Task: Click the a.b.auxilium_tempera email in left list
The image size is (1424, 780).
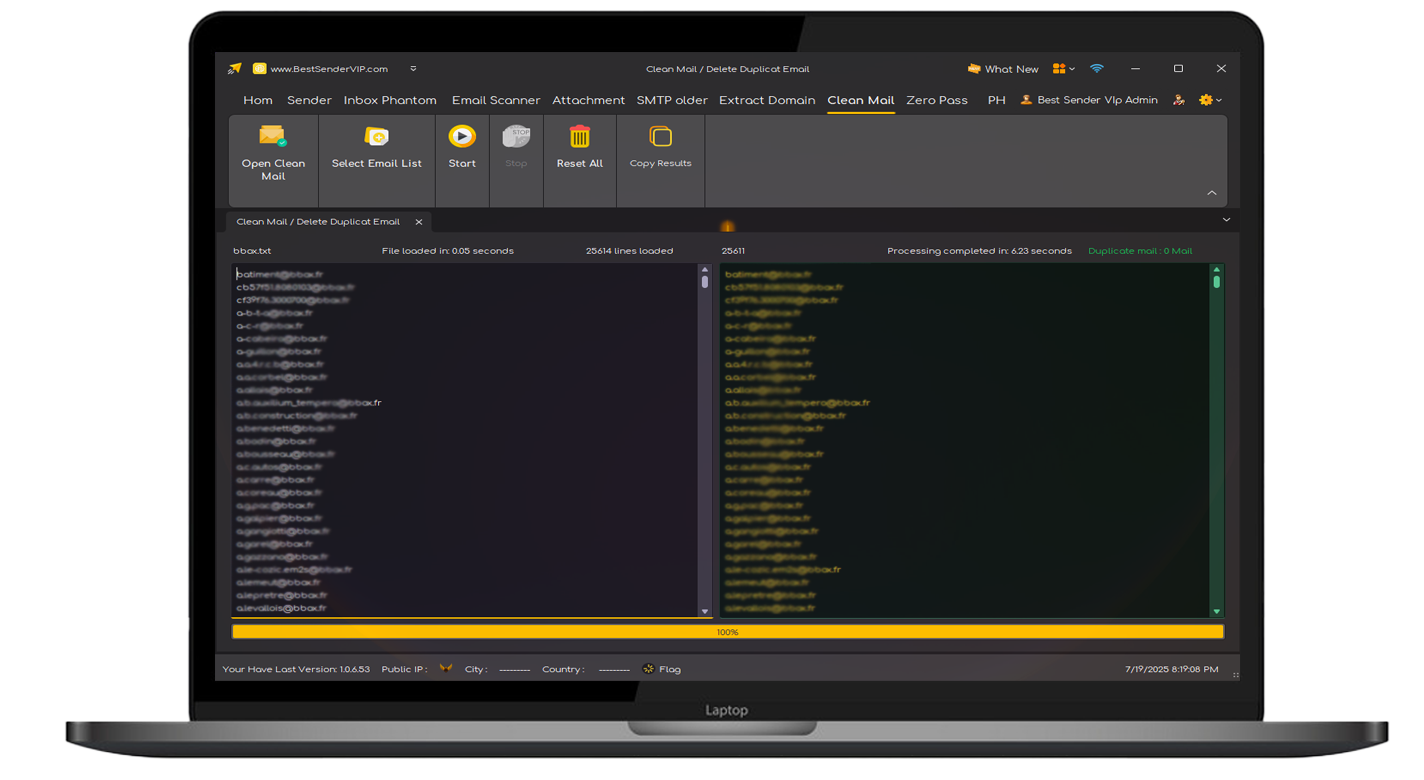Action: [x=309, y=403]
